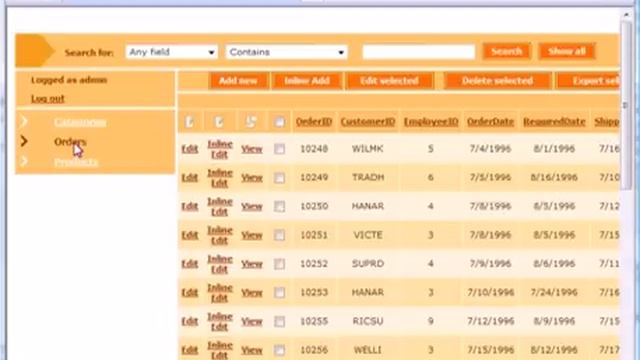Click View for order 10248
The image size is (640, 360).
[251, 149]
